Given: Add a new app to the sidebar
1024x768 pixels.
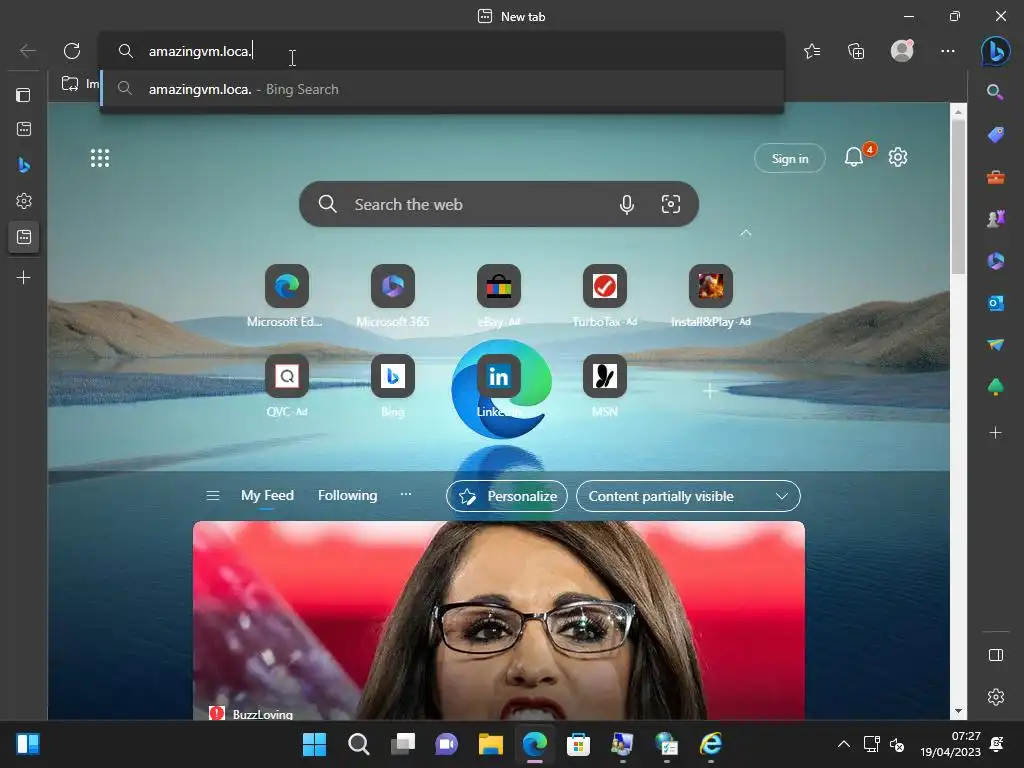Looking at the screenshot, I should coord(995,432).
